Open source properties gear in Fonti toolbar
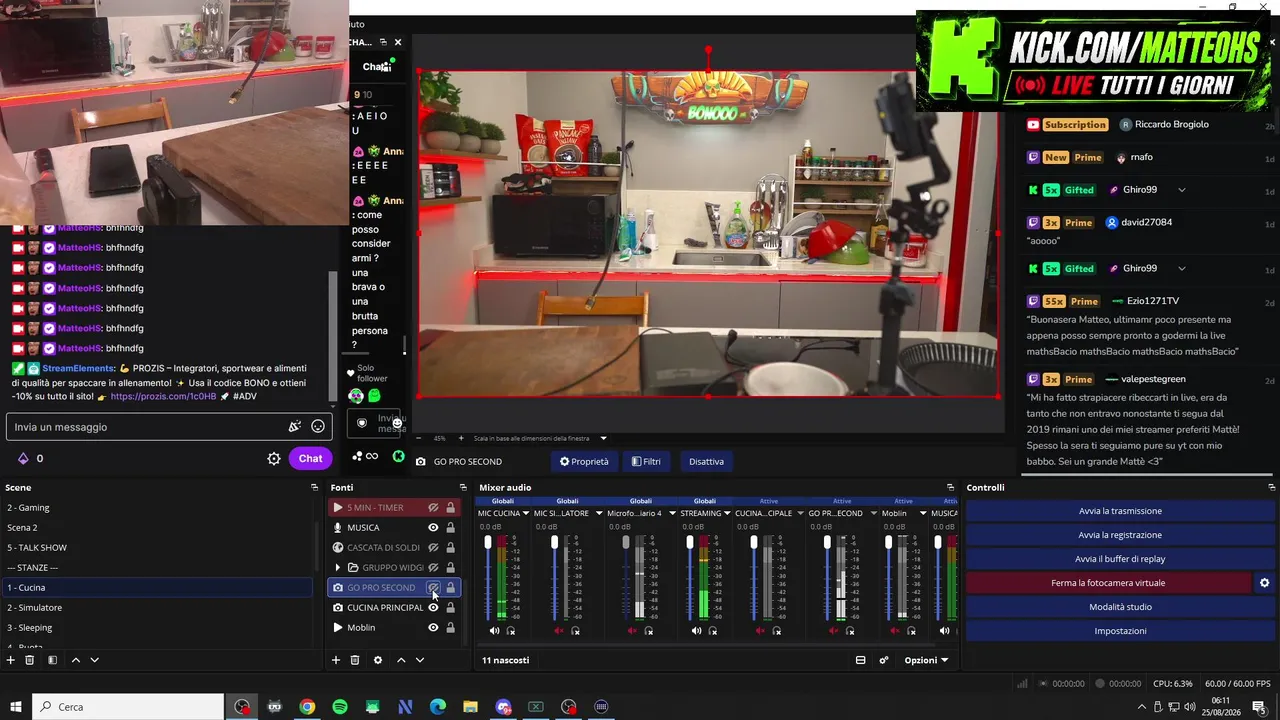The height and width of the screenshot is (720, 1280). (x=378, y=660)
